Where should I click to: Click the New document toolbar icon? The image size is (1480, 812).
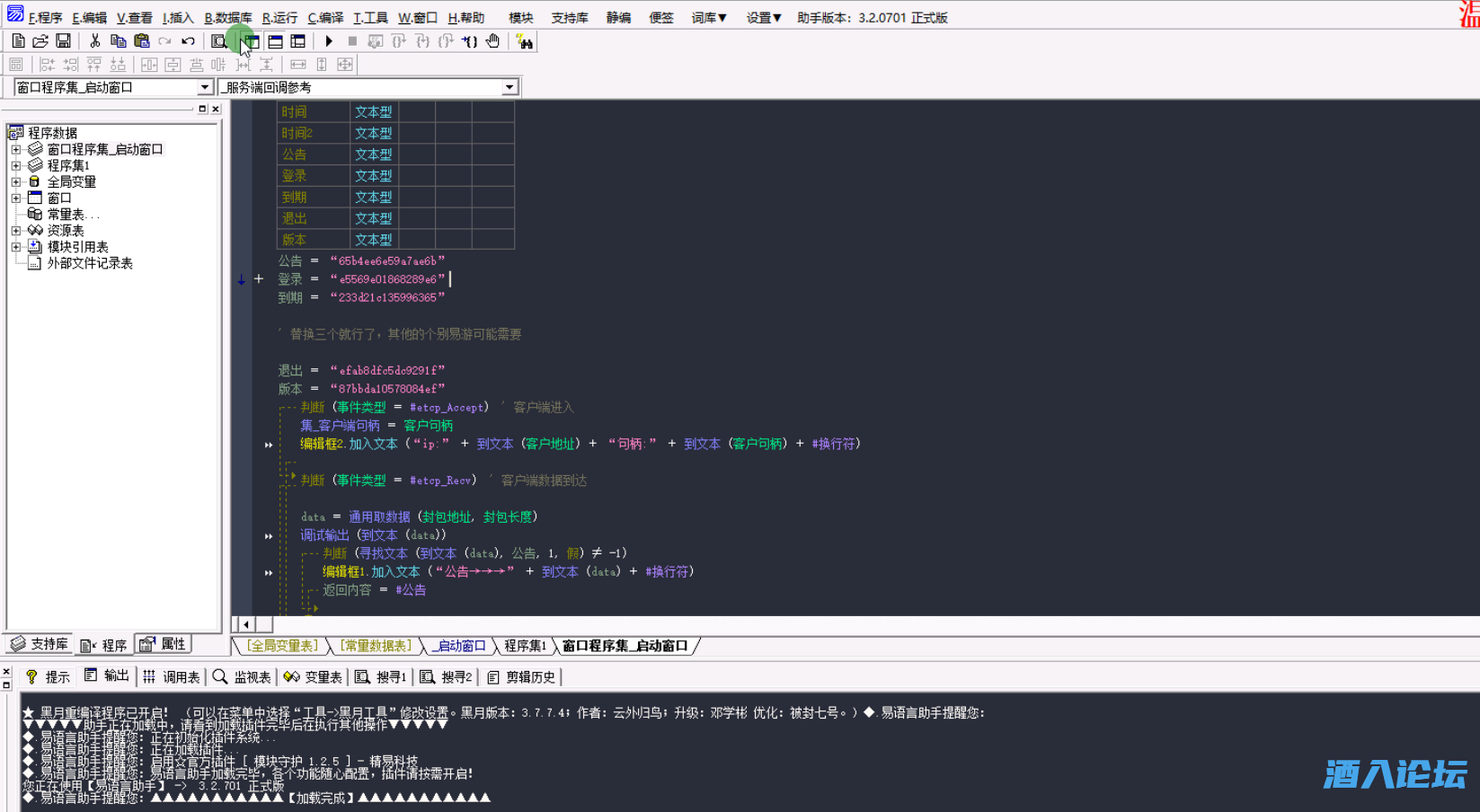tap(18, 41)
